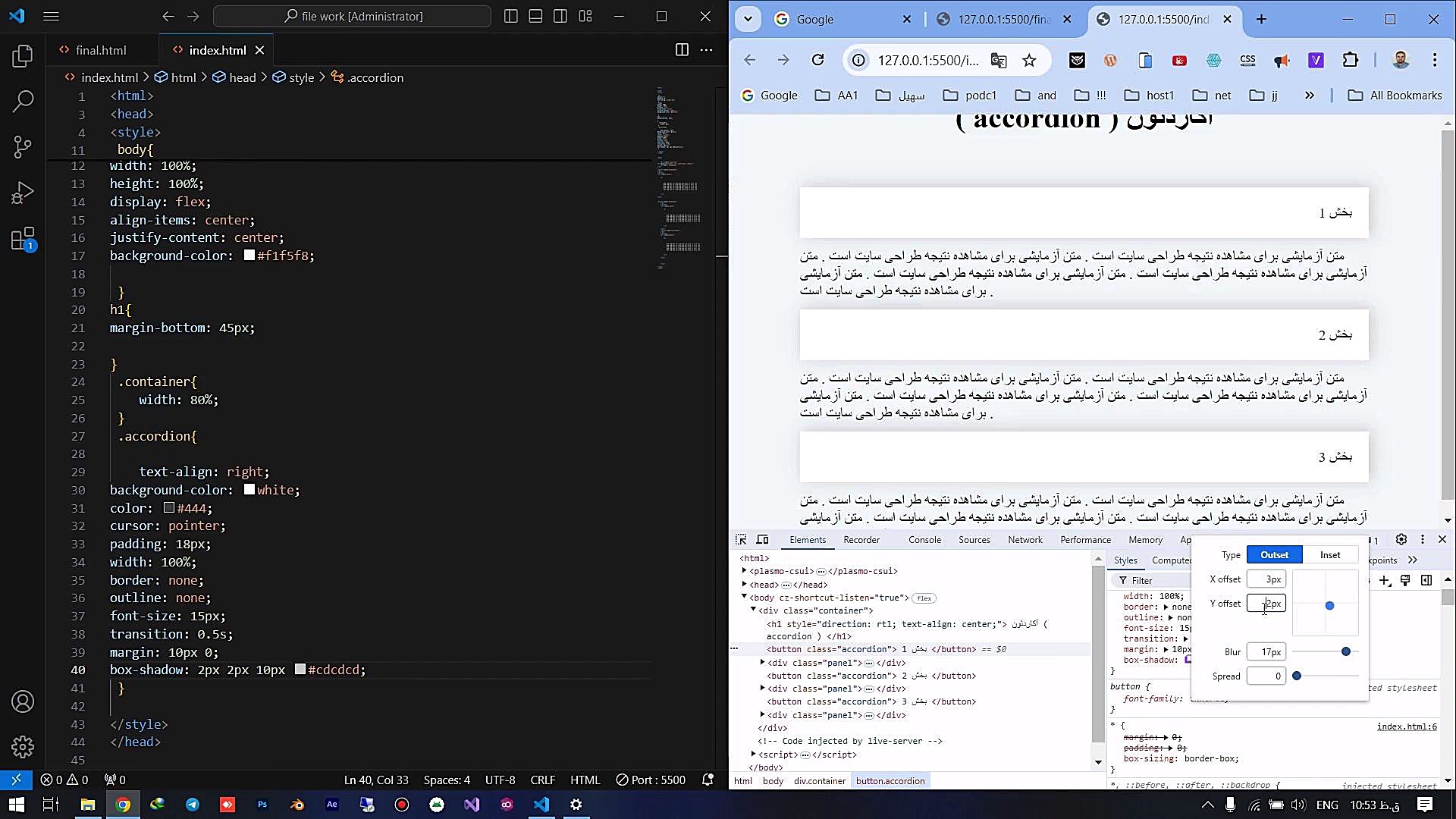Switch to DevTools Sources tab

point(974,540)
